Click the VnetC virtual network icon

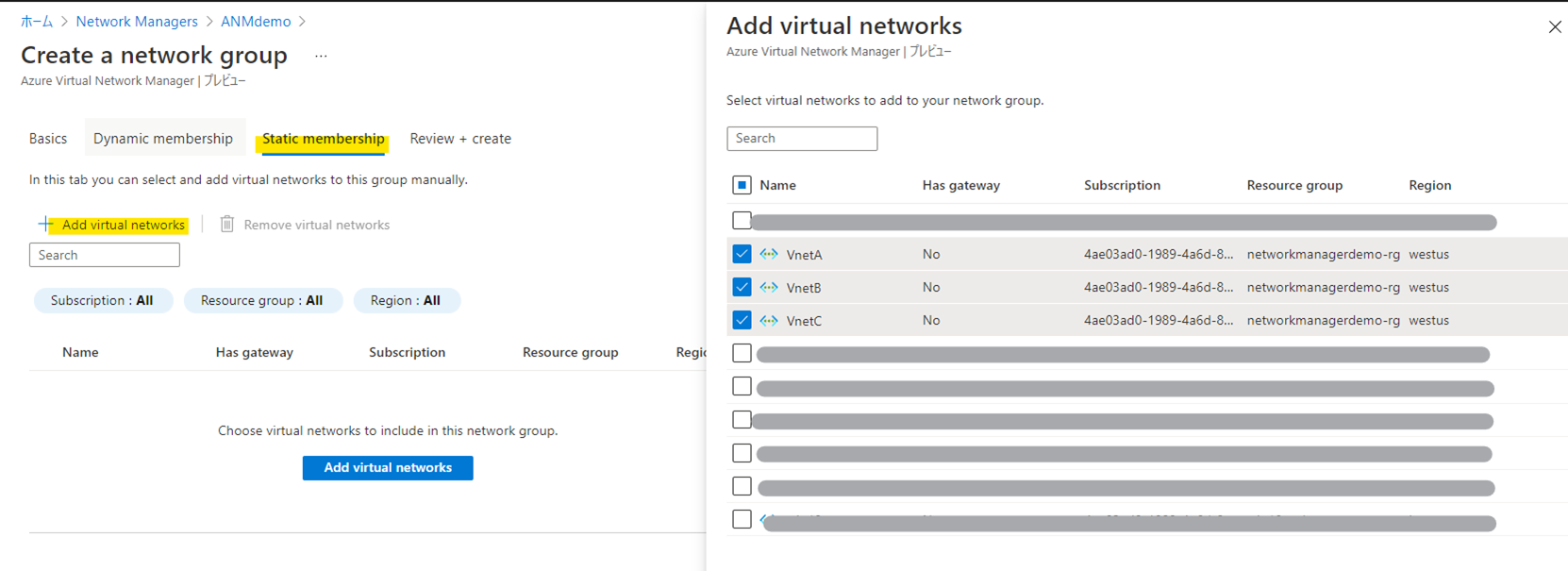[769, 321]
